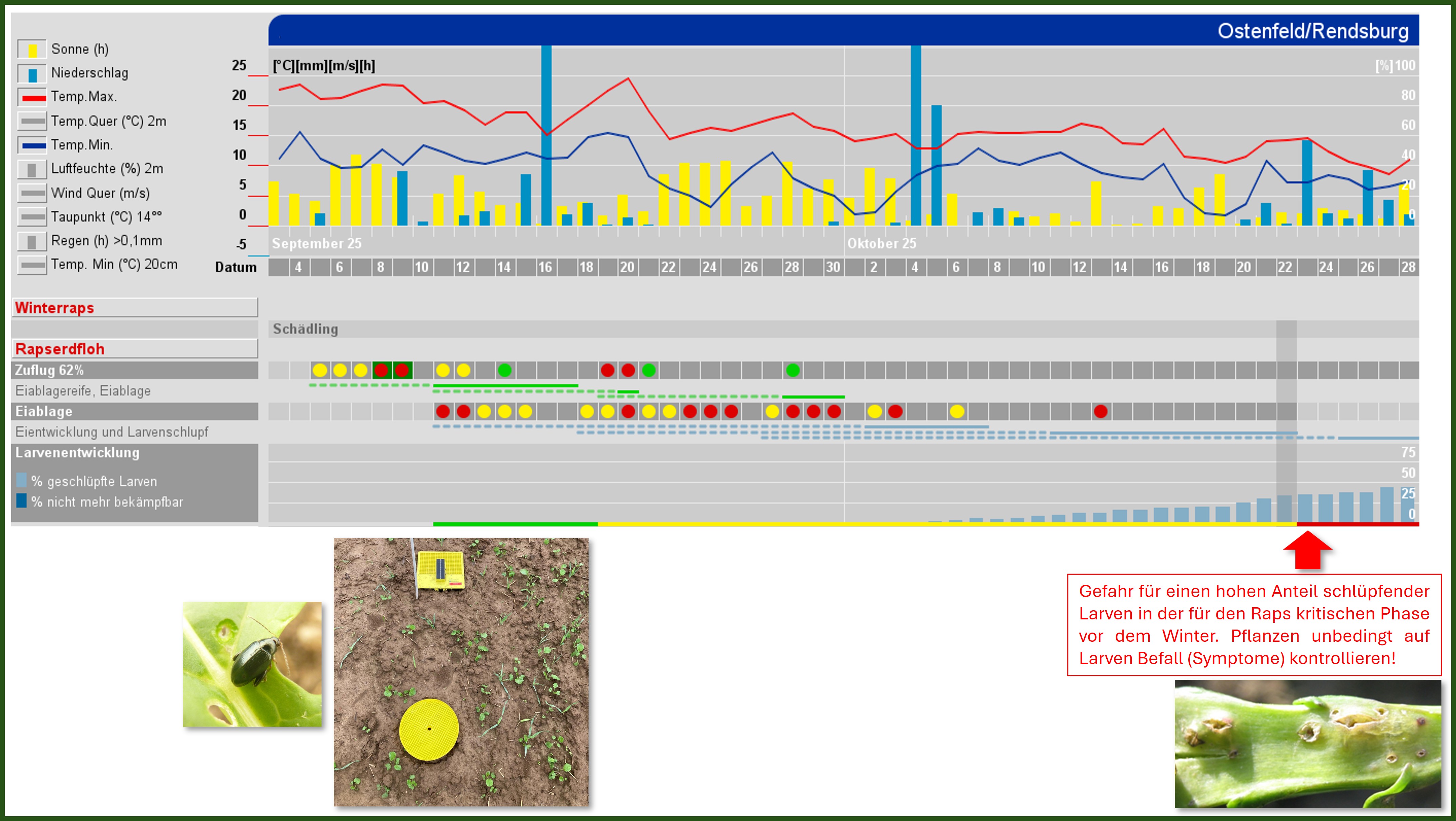Toggle the Temp.Min. blue legend box
The height and width of the screenshot is (821, 1456).
coord(32,145)
